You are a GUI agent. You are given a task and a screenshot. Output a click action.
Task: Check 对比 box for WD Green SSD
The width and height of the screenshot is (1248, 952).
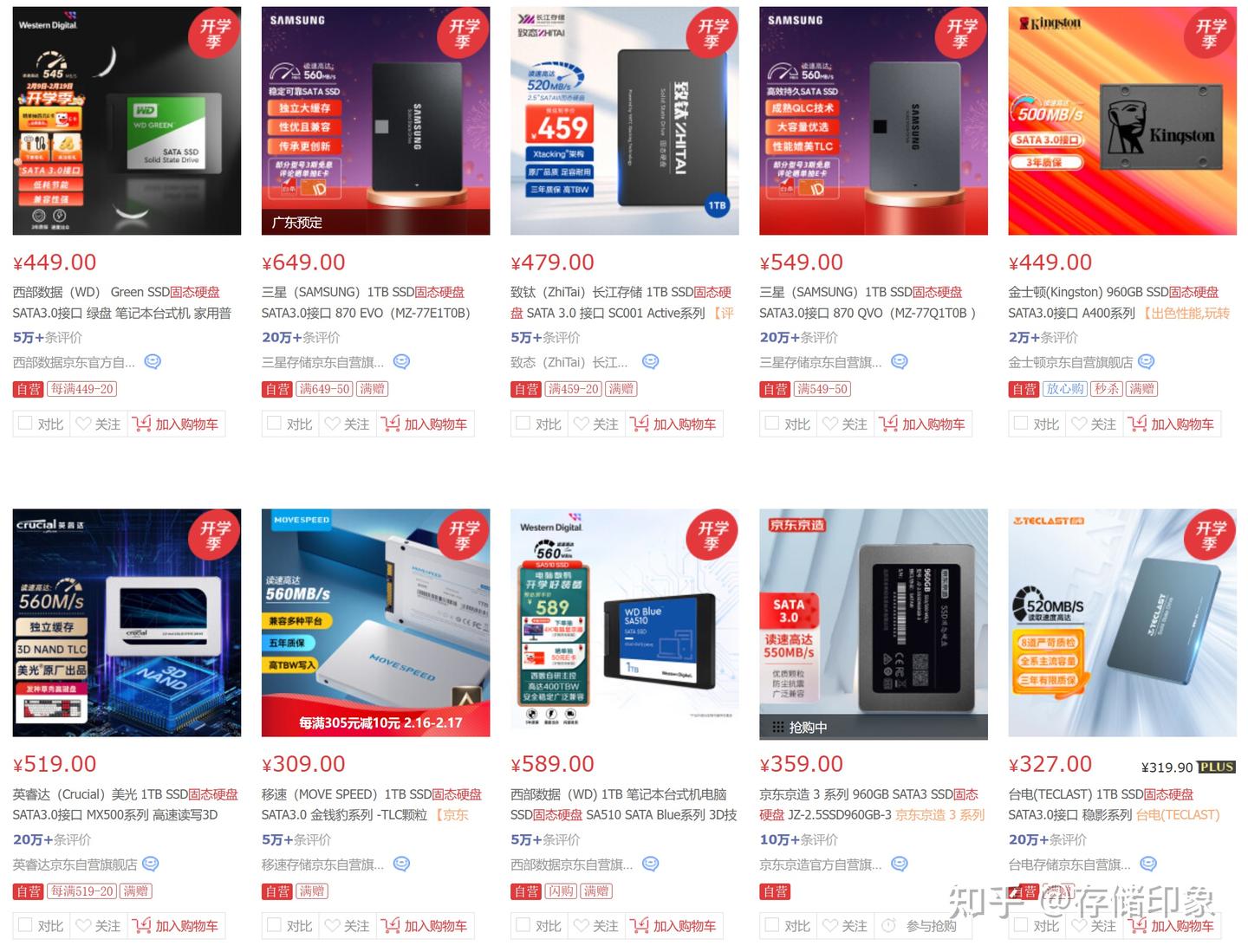tap(25, 424)
